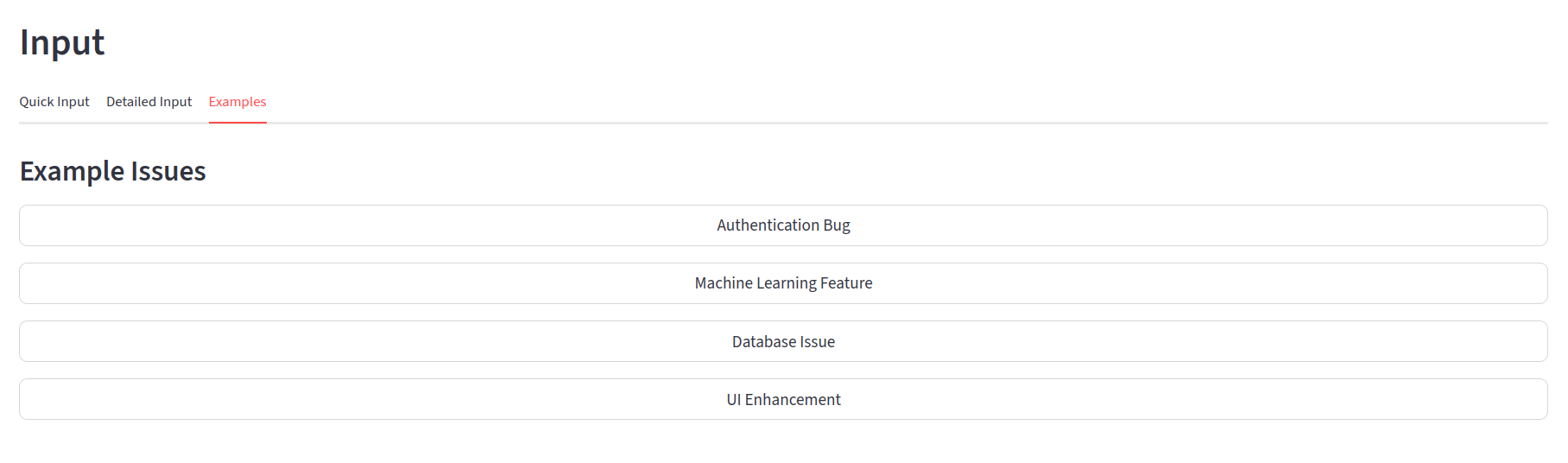Load the Authentication Bug example
Screen dimensions: 1568x463
point(783,225)
